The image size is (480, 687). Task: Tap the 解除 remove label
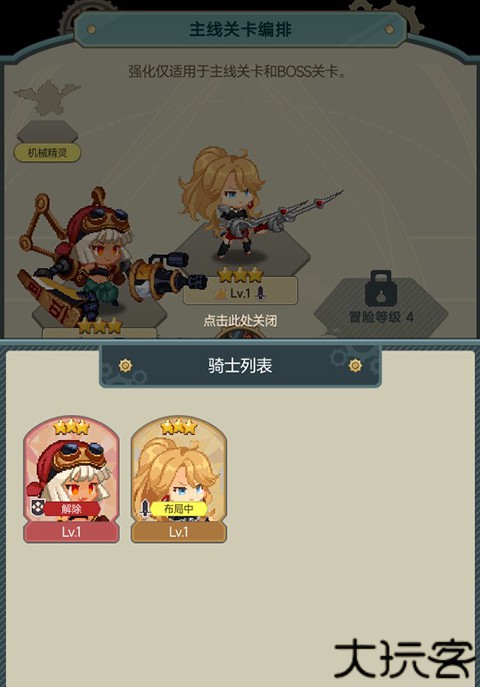[x=71, y=509]
